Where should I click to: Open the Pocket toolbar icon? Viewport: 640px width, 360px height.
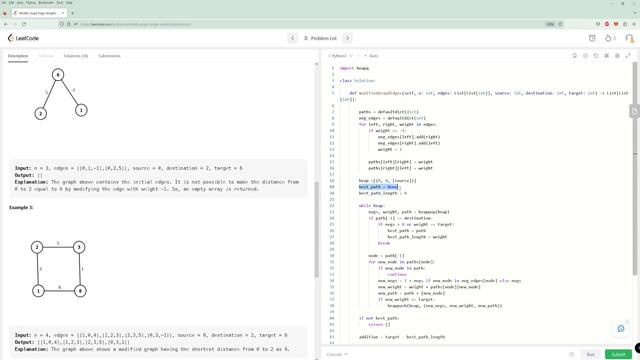click(598, 24)
